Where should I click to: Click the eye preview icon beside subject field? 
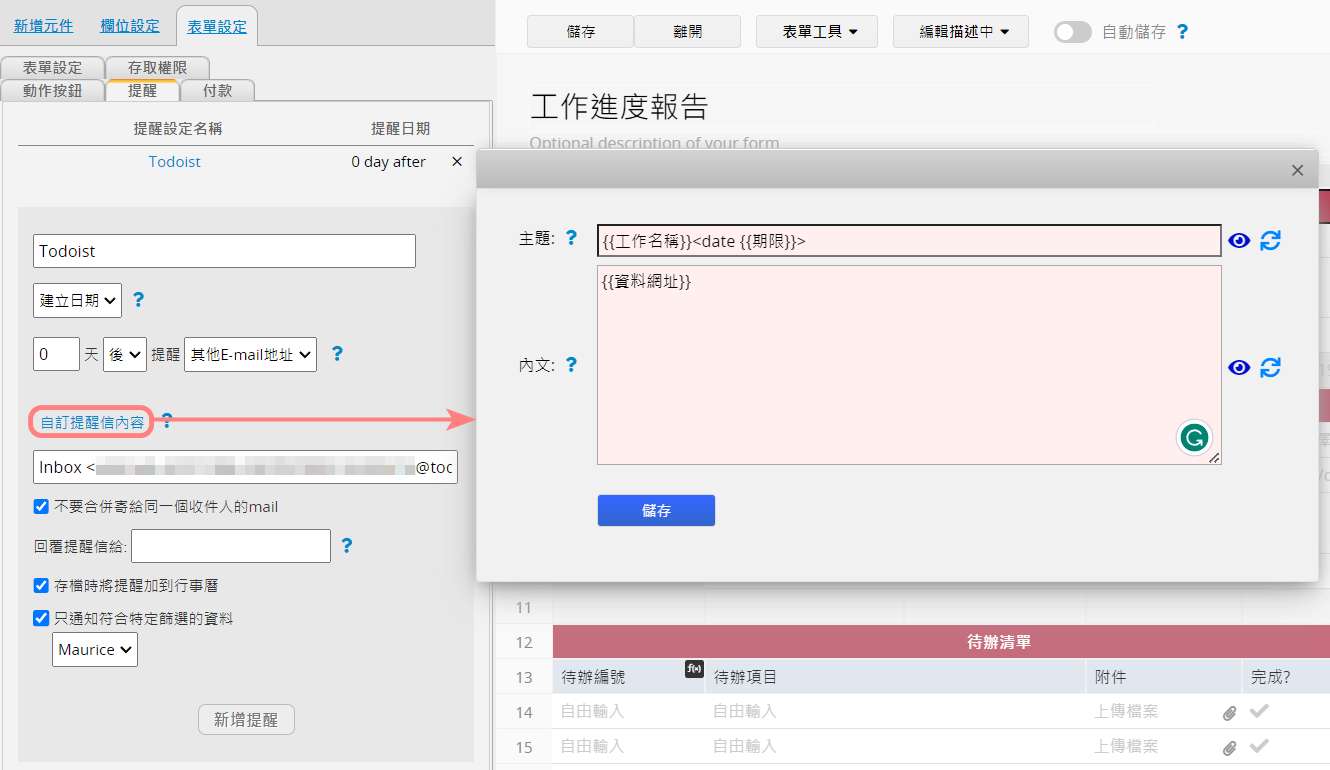pos(1239,240)
